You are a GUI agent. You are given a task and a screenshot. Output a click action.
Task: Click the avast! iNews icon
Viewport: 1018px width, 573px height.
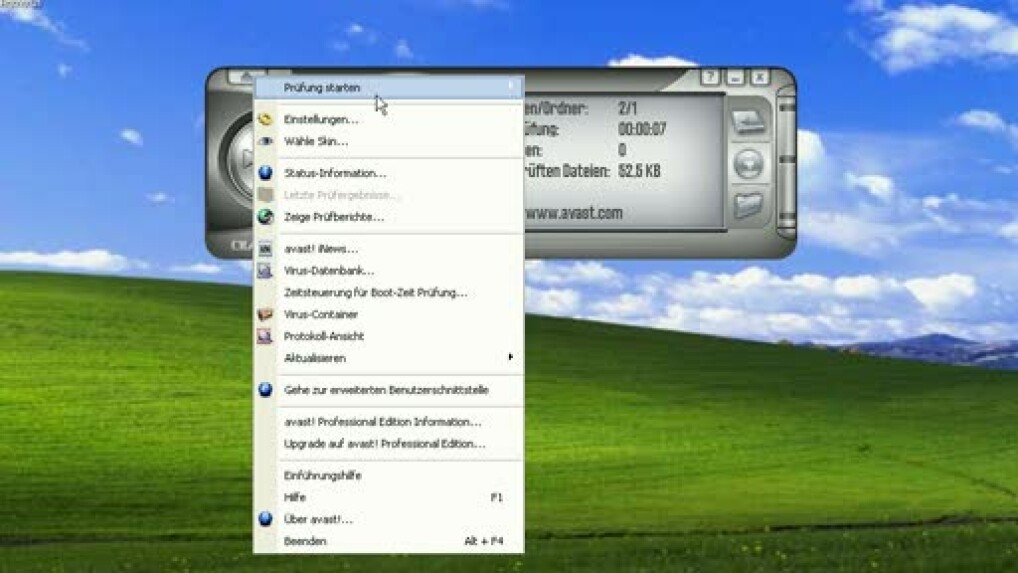point(265,249)
